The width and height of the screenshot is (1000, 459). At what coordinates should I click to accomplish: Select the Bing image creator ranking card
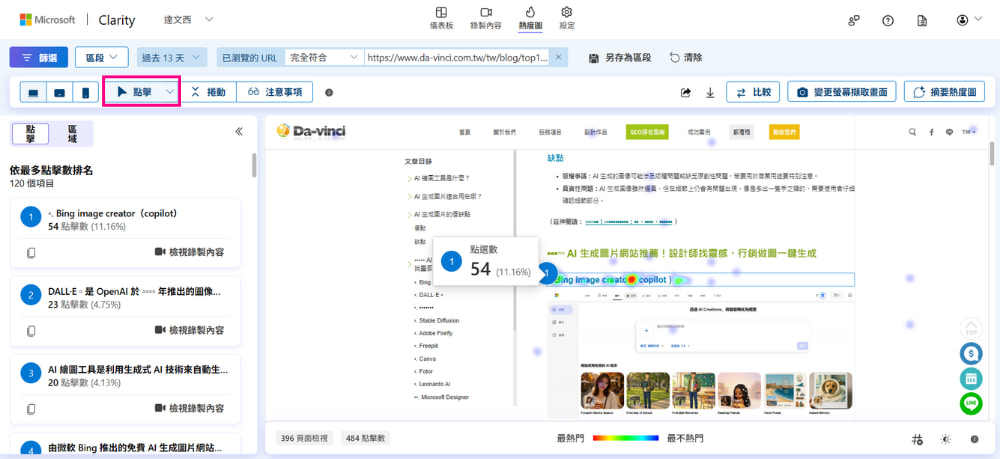coord(125,233)
